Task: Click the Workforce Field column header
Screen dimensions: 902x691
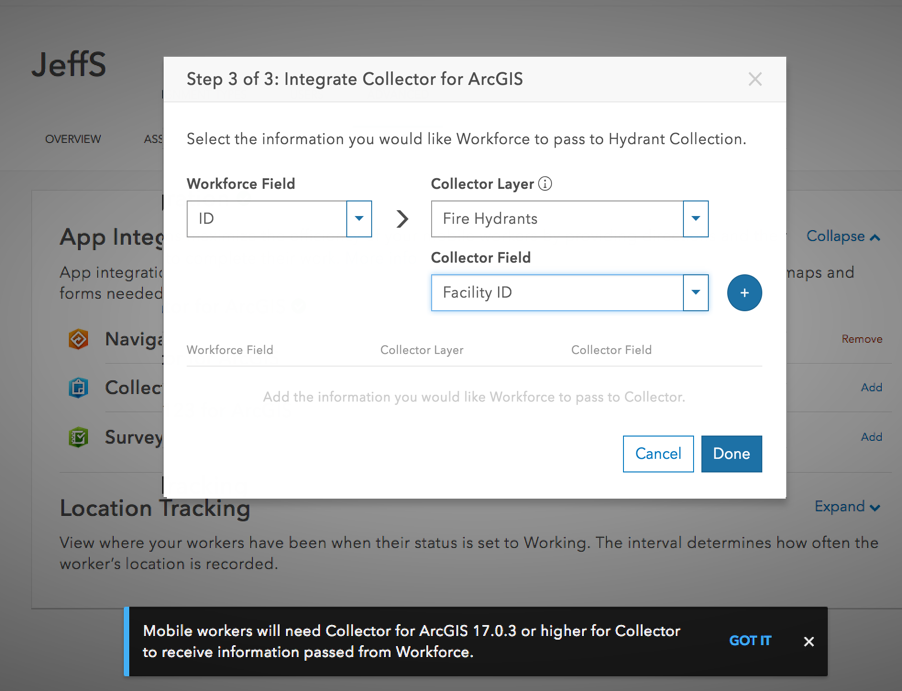Action: [x=230, y=350]
